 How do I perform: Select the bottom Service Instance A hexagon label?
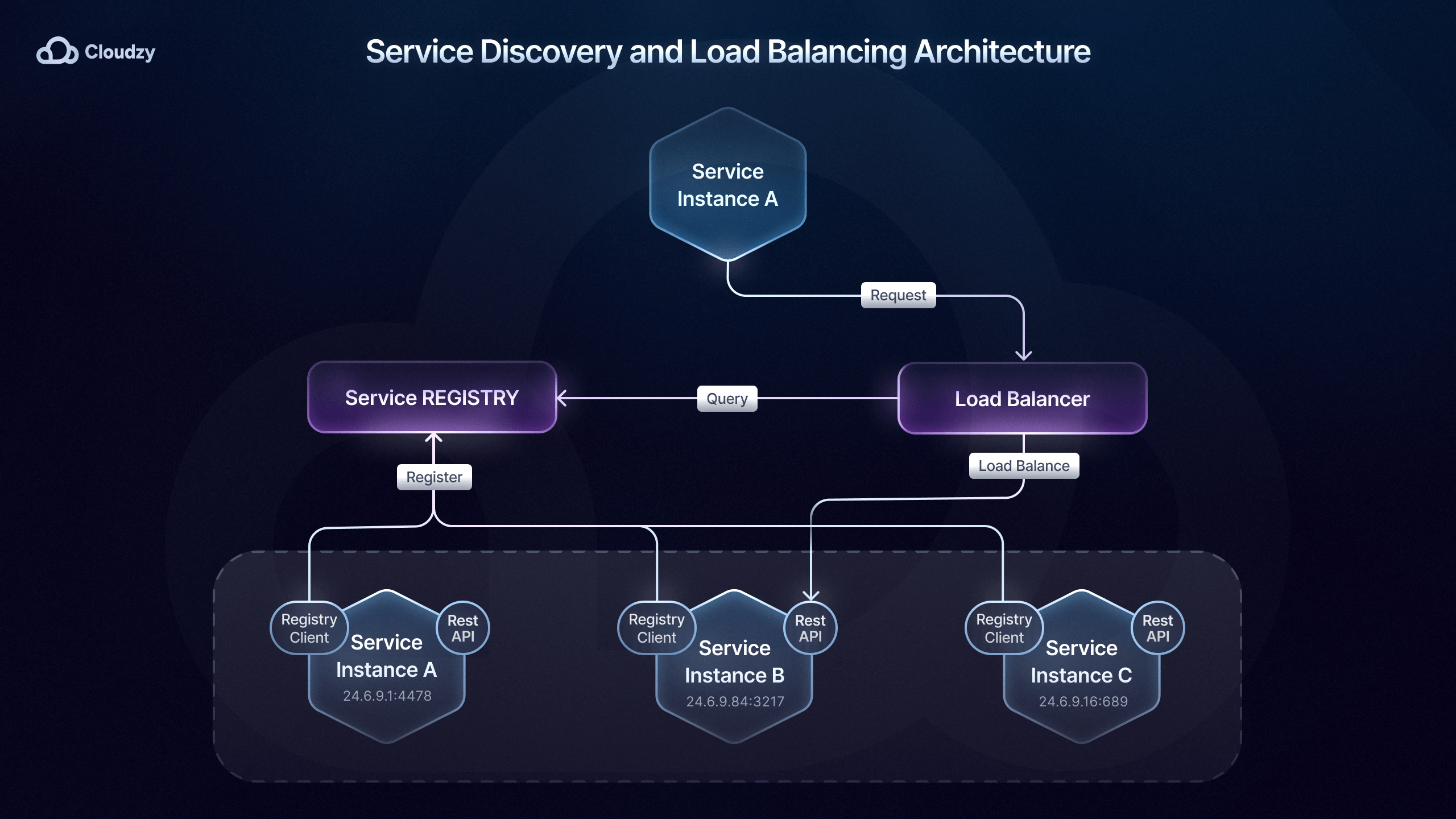(386, 656)
